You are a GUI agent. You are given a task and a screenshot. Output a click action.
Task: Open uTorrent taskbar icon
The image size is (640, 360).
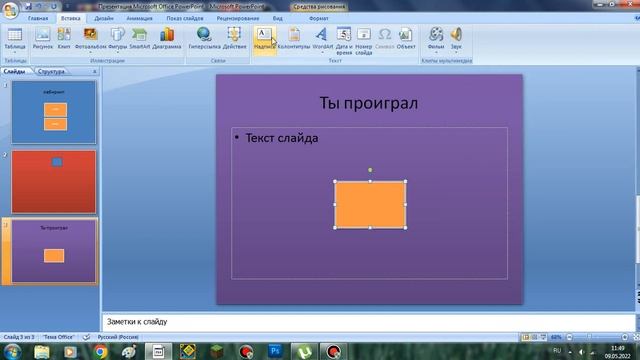tap(304, 351)
